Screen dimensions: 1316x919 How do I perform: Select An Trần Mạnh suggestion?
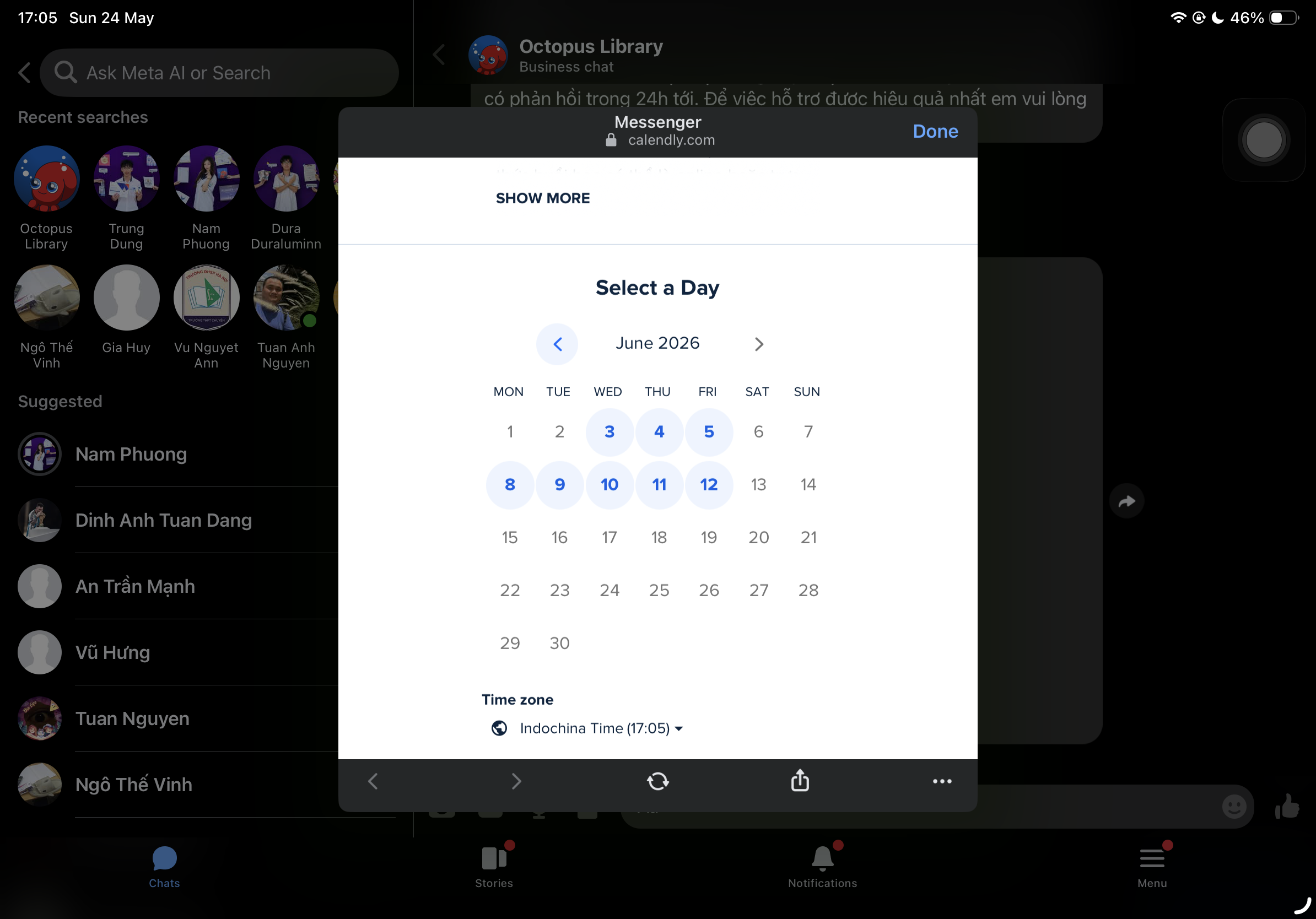coord(177,586)
